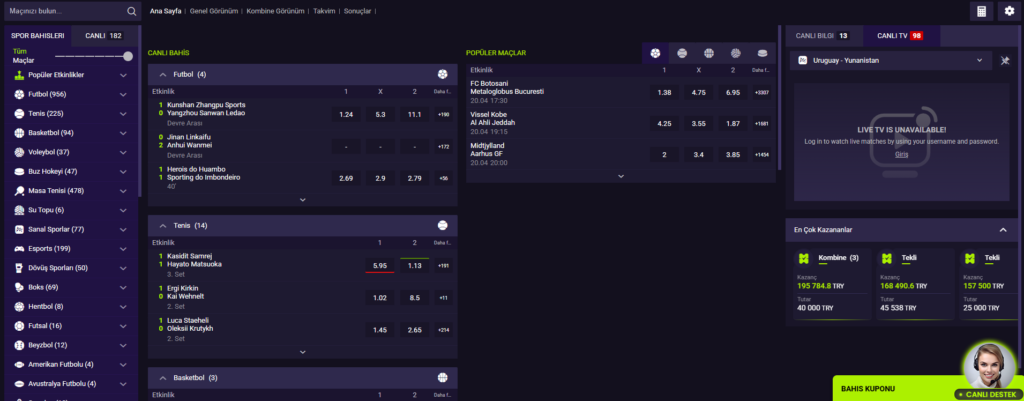
Task: Open the Sonuçlar menu item
Action: (357, 11)
